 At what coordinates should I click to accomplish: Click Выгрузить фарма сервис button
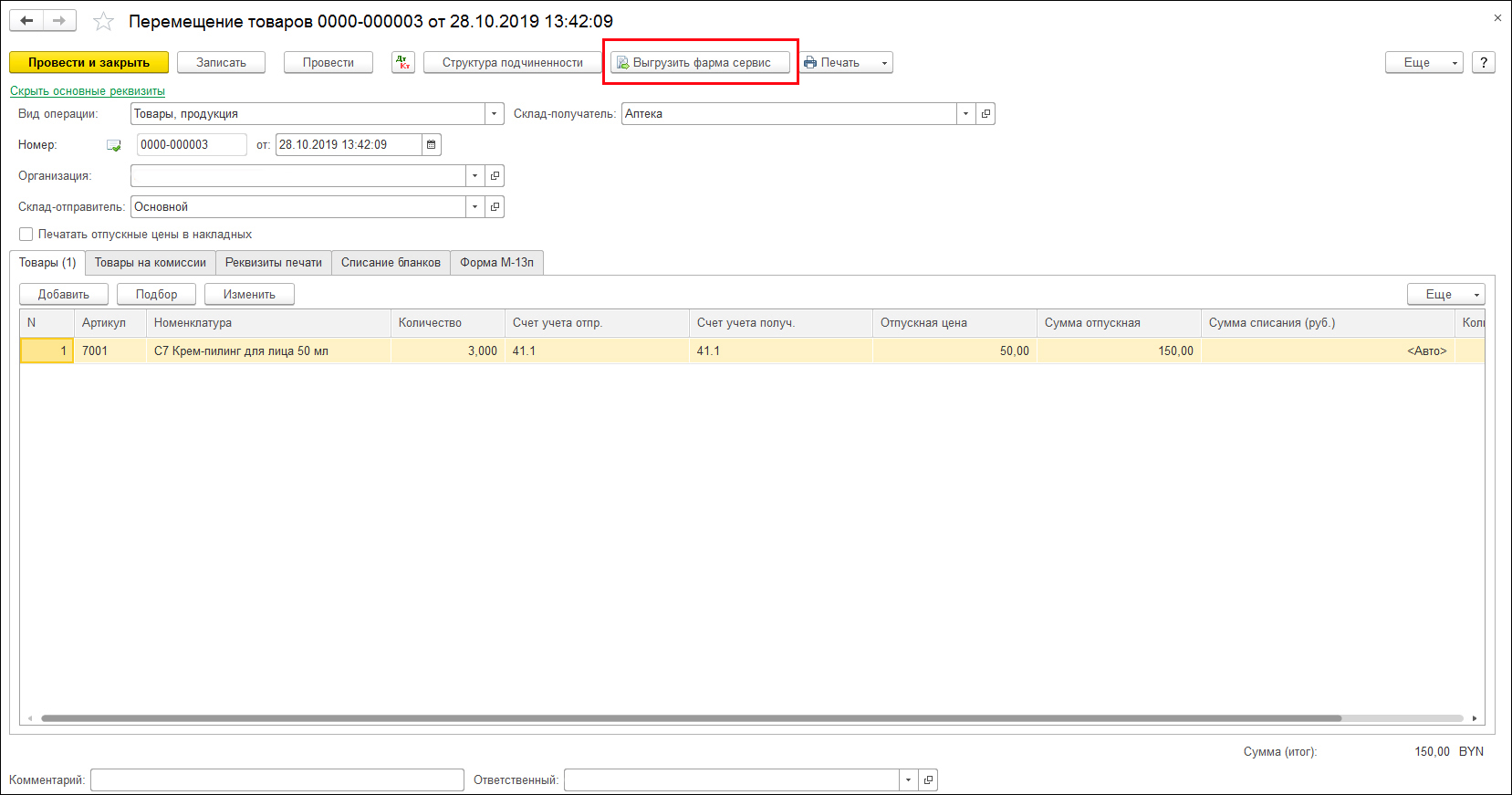(700, 62)
